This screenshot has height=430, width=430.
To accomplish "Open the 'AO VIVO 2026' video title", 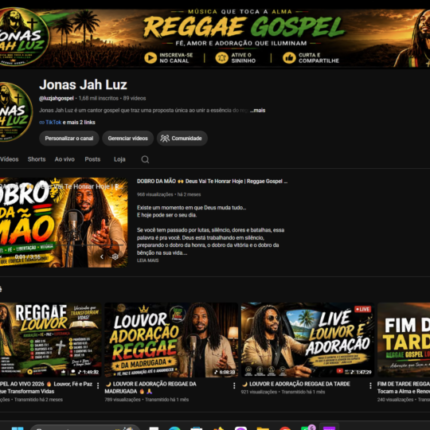I will tap(46, 388).
